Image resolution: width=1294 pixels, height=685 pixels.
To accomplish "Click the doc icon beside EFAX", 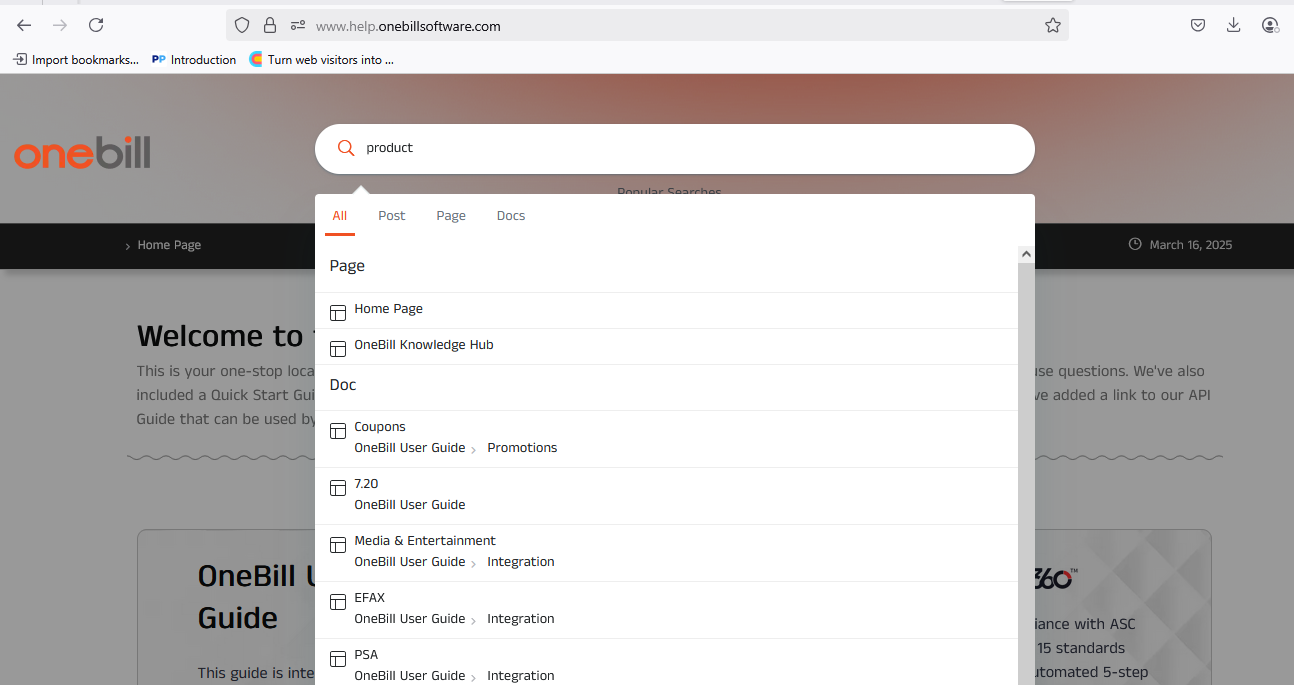I will pos(338,601).
